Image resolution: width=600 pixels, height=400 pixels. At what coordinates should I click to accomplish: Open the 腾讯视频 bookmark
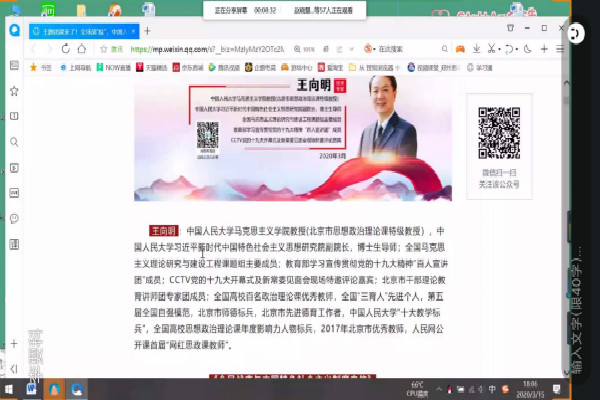[x=224, y=68]
